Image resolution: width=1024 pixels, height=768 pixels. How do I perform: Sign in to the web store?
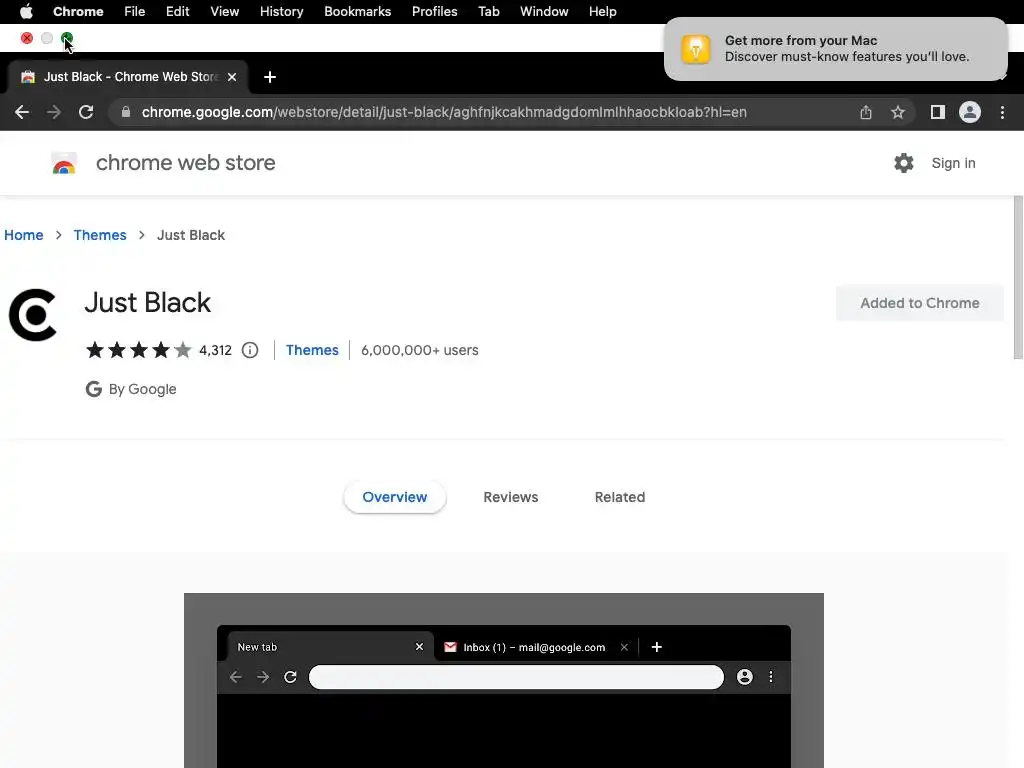[x=953, y=163]
